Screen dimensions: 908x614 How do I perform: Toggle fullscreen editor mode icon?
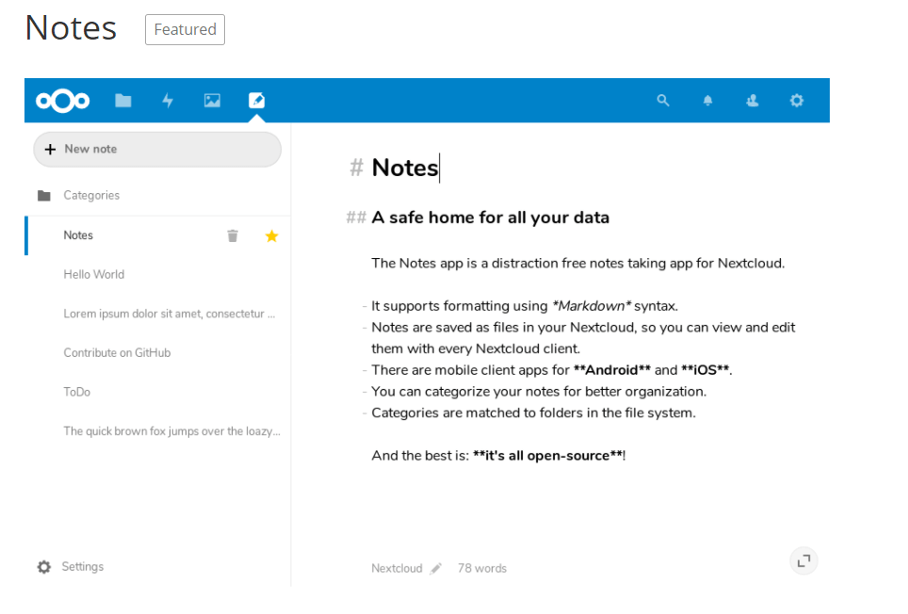[x=804, y=561]
